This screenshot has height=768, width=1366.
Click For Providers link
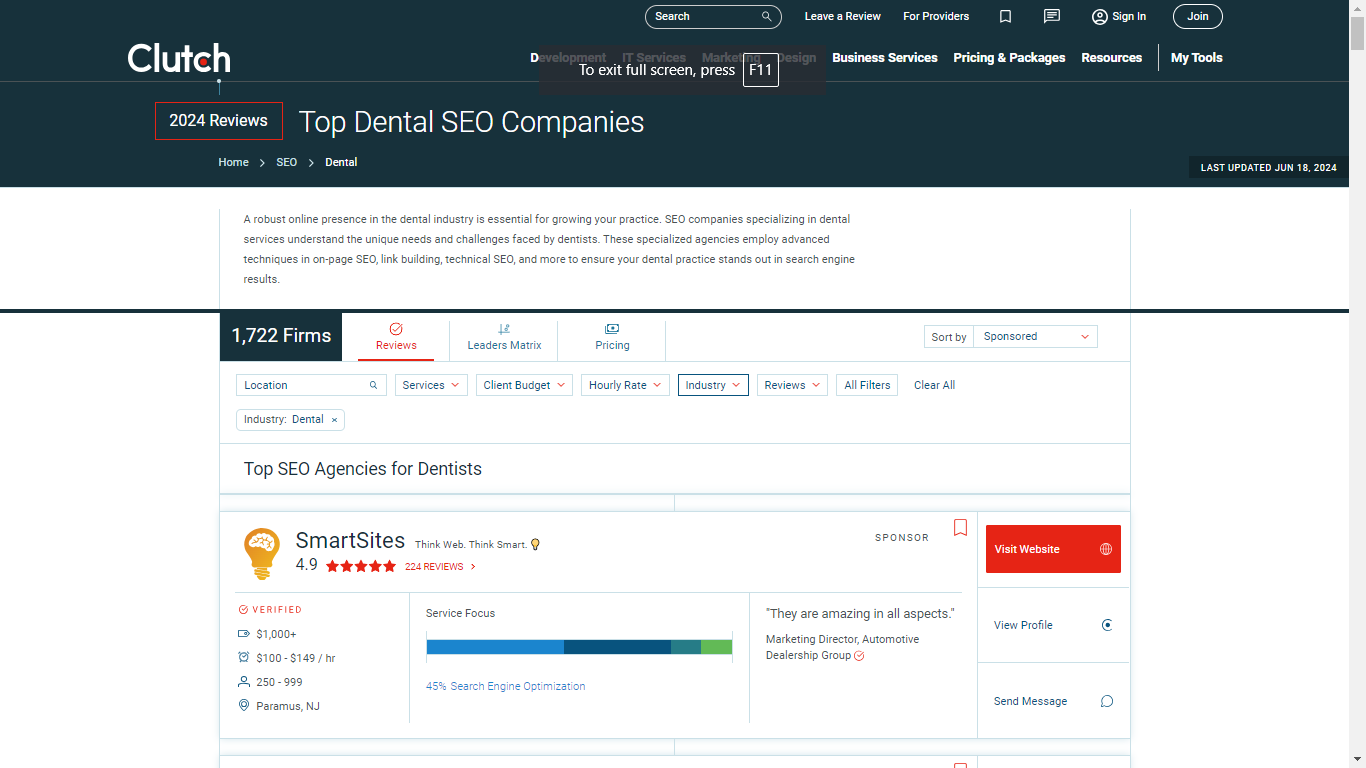936,16
